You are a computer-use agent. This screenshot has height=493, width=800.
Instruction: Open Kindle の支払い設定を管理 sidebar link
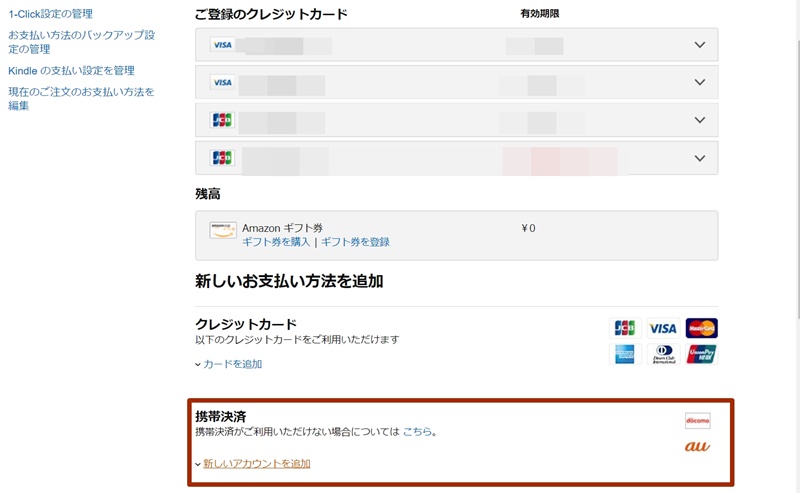coord(71,71)
